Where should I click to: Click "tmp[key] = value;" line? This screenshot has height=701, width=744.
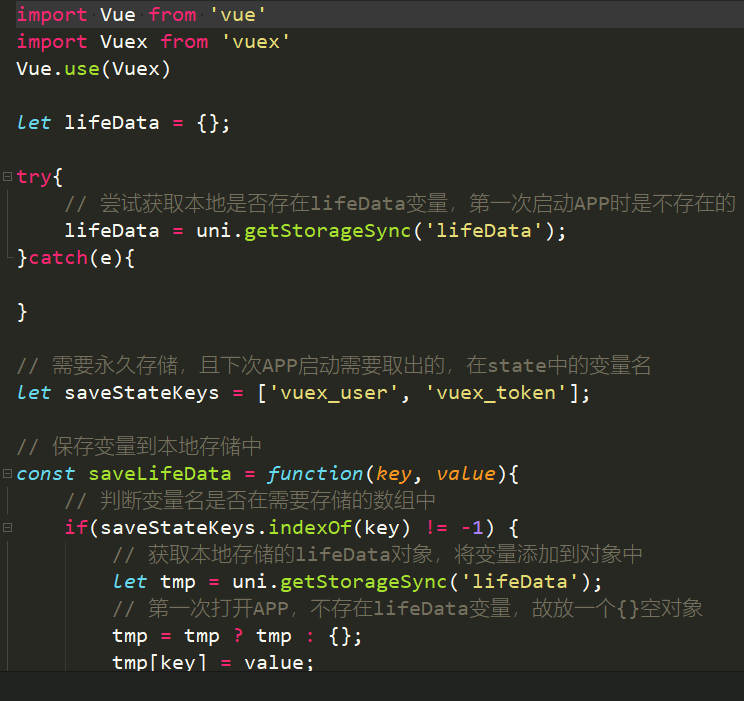click(213, 662)
